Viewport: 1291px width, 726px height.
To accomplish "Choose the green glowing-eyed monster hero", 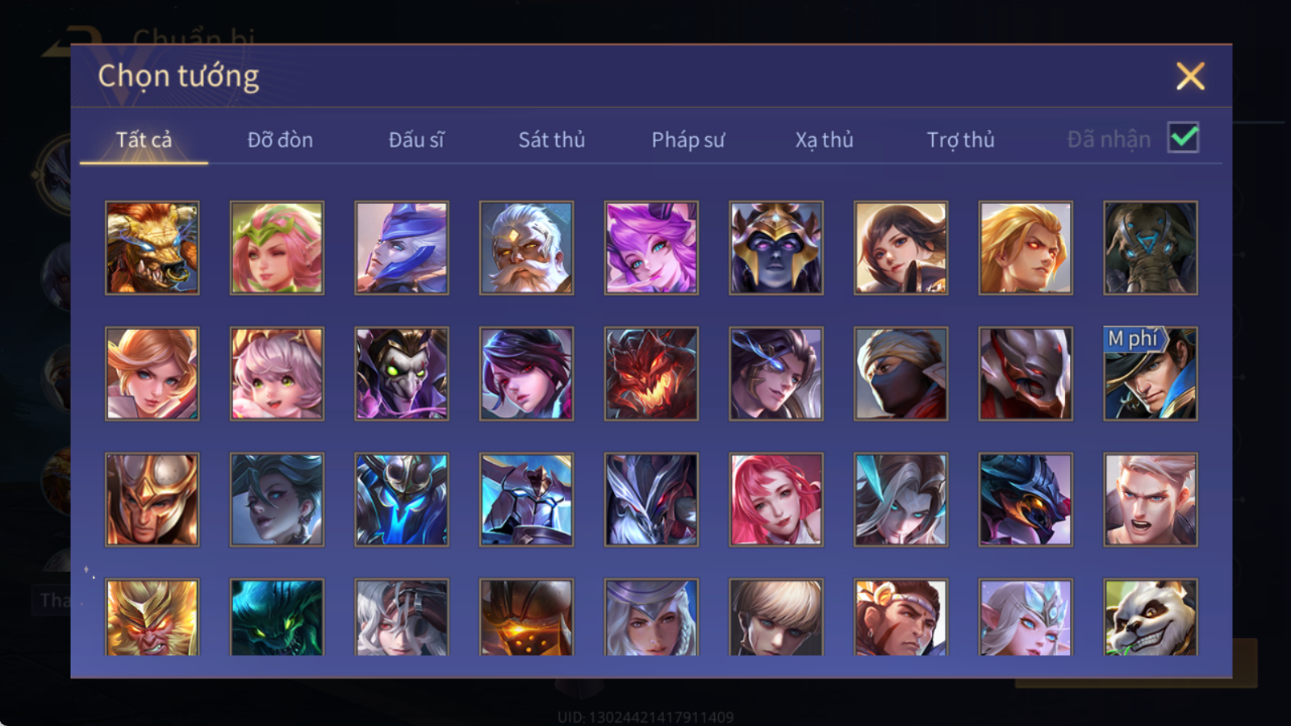I will pos(277,617).
